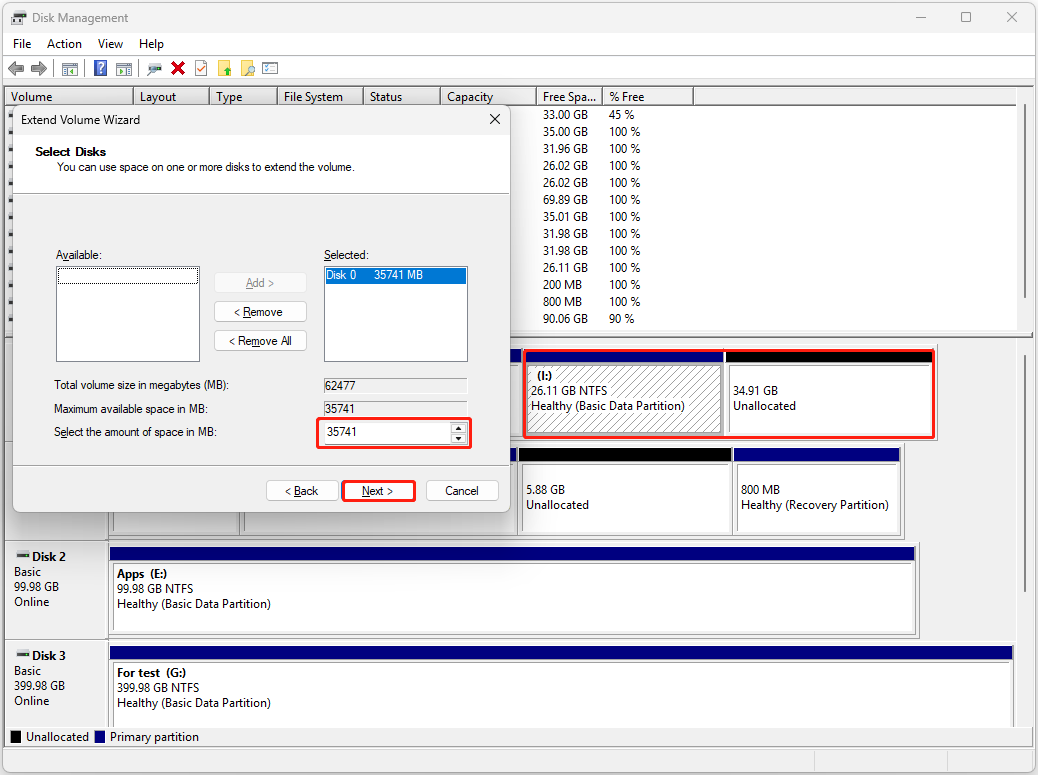The image size is (1038, 775).
Task: Select the Apps (E:) 99.98 GB partition
Action: click(x=513, y=596)
